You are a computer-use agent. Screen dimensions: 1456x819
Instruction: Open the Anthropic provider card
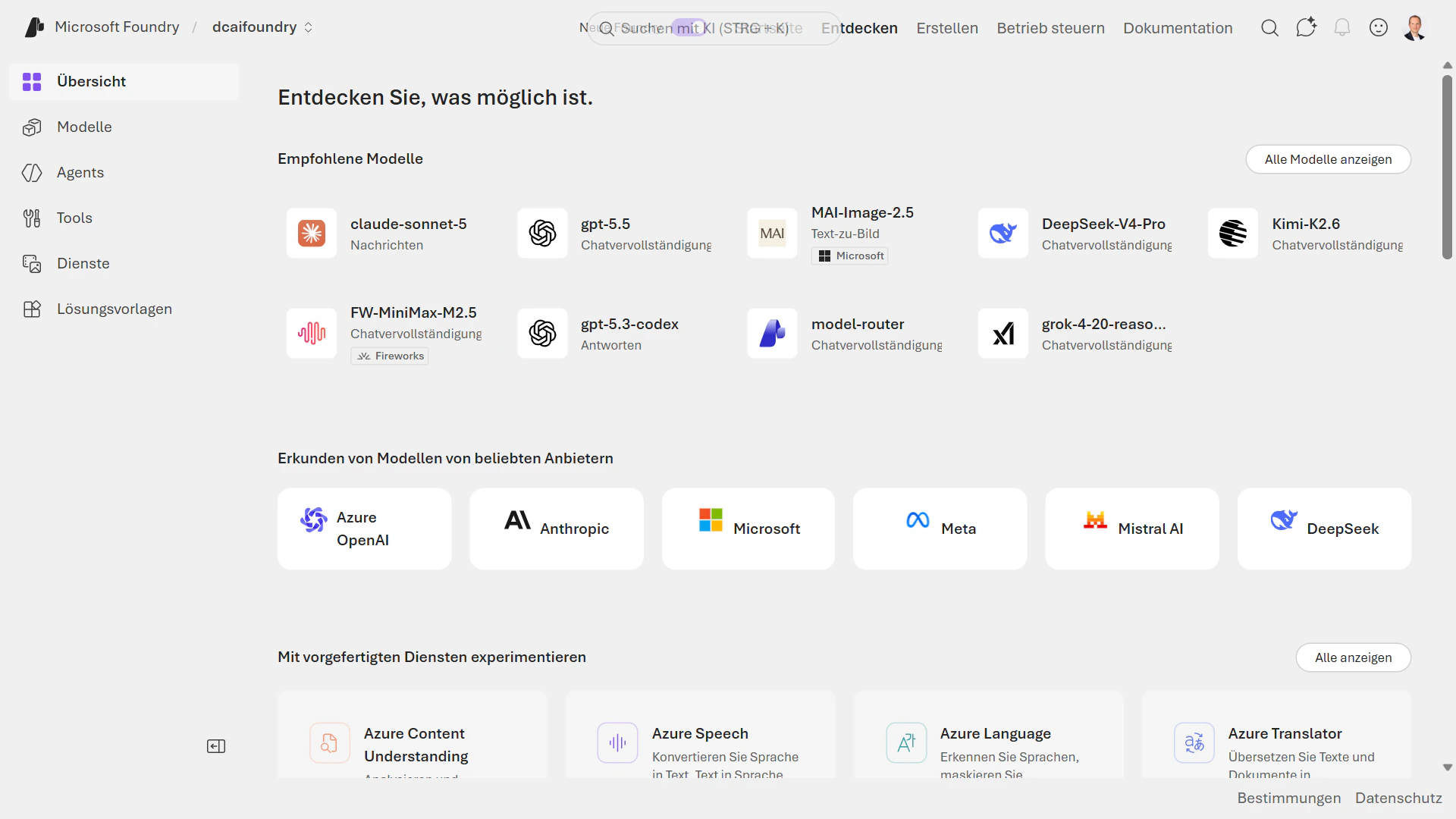(x=556, y=529)
